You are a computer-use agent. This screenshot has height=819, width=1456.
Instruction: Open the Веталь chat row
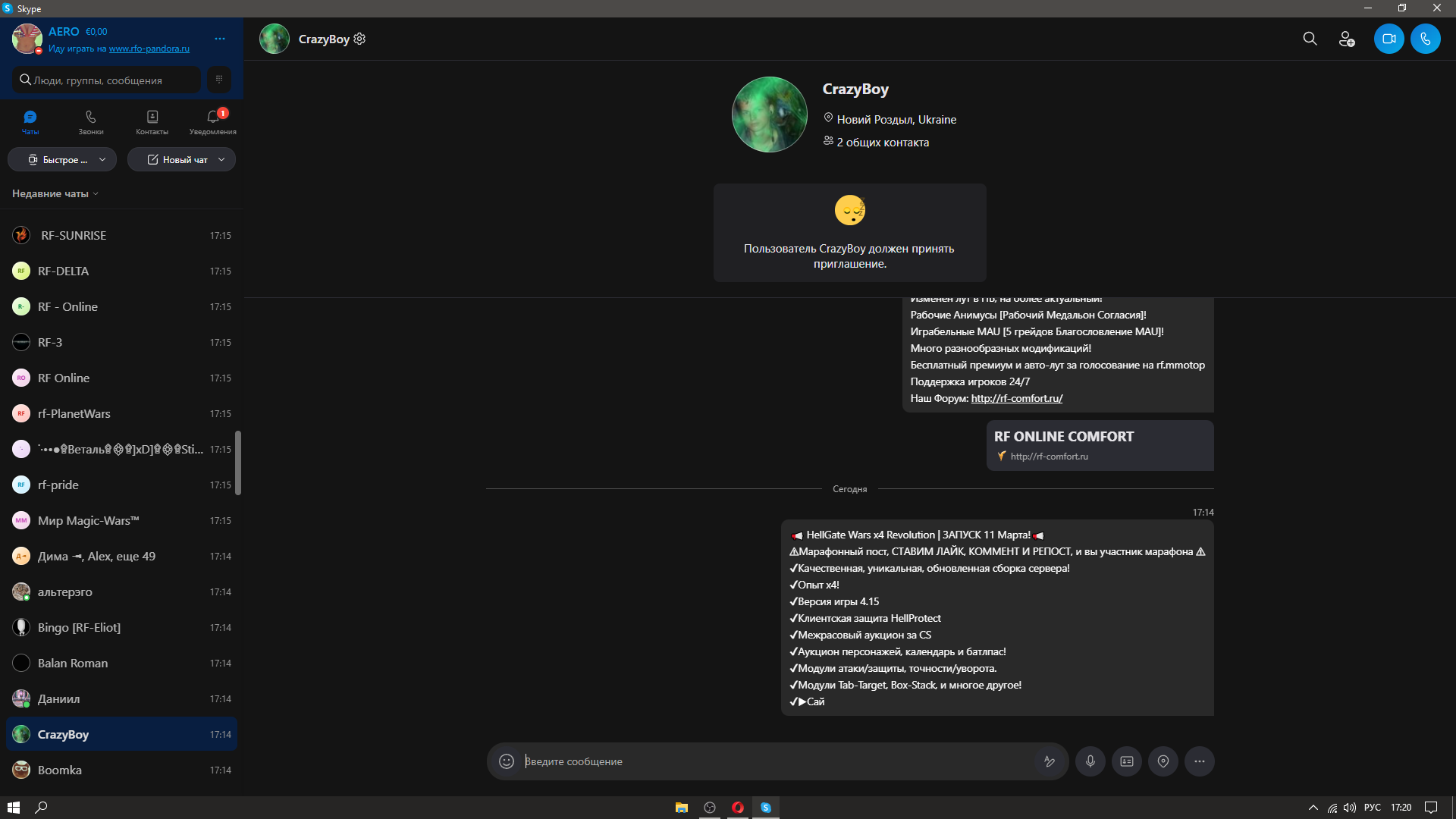121,449
